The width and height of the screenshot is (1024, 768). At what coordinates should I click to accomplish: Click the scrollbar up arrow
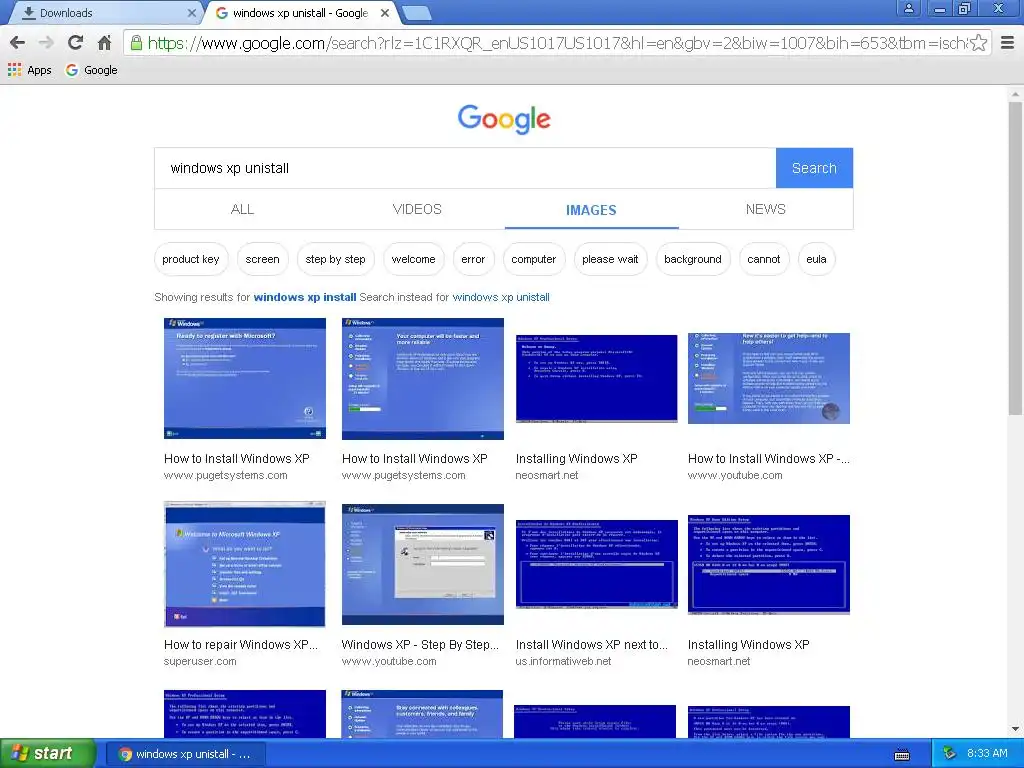click(1015, 95)
